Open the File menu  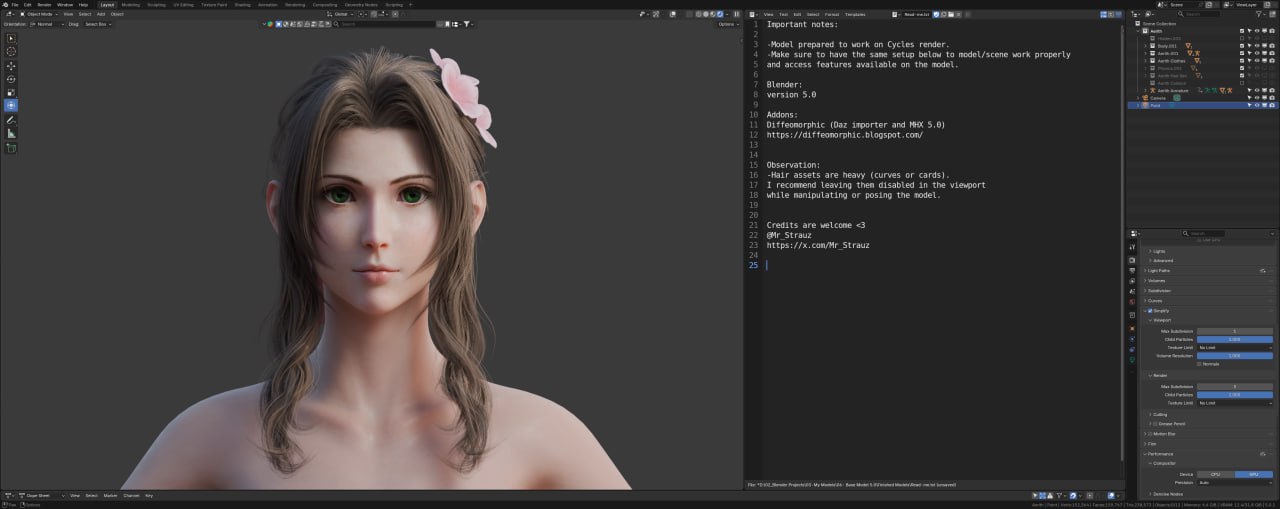point(15,5)
